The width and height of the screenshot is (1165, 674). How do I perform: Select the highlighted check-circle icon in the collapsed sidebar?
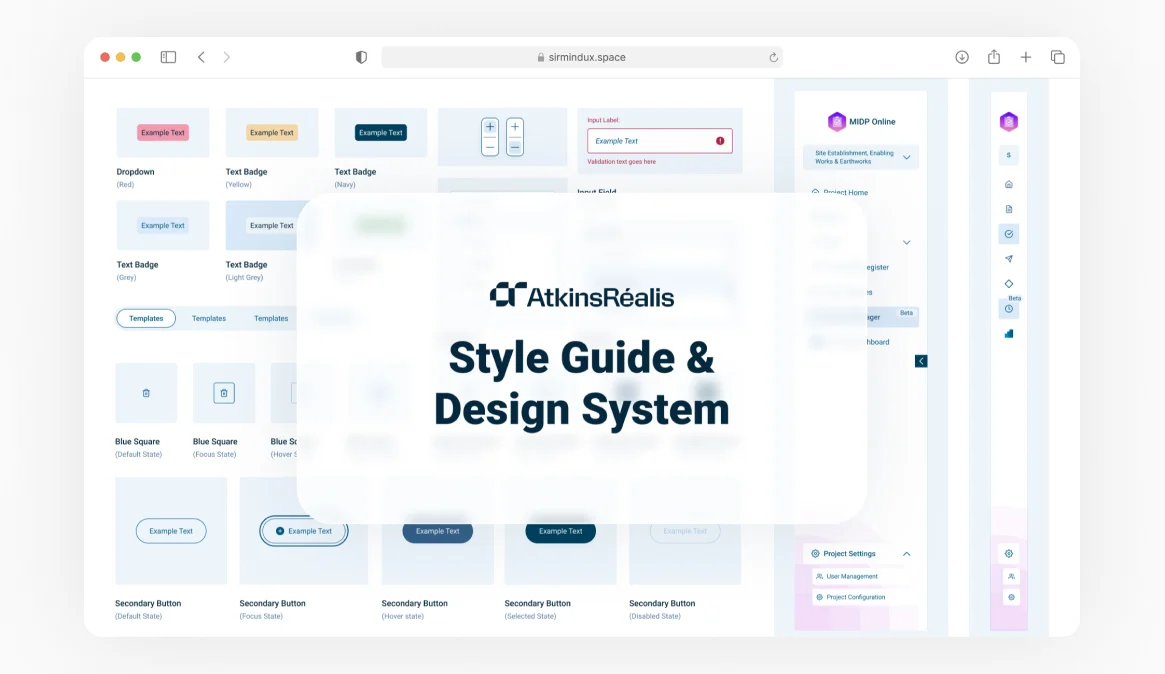[x=1008, y=234]
